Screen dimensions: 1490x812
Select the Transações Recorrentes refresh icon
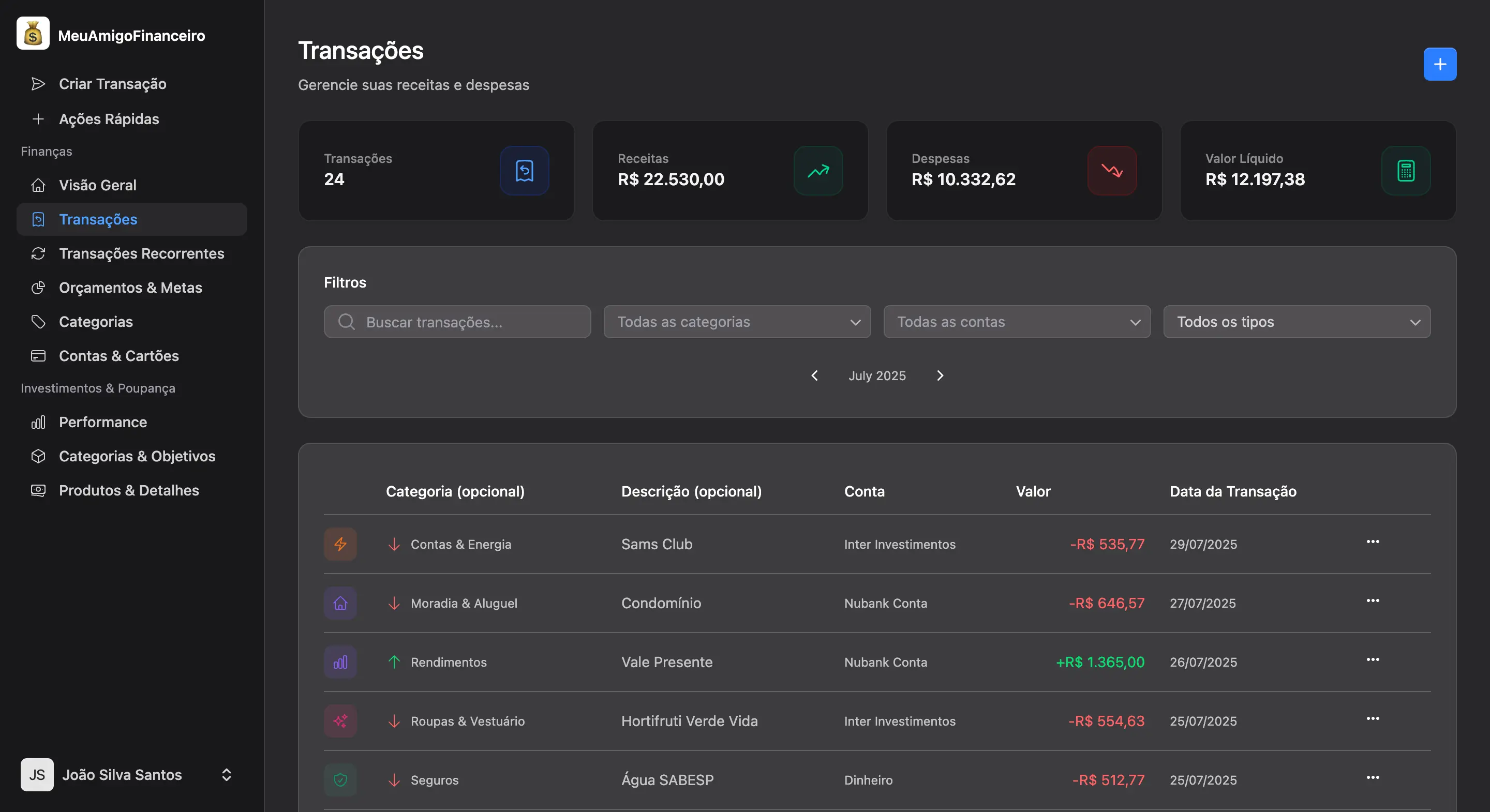coord(38,253)
